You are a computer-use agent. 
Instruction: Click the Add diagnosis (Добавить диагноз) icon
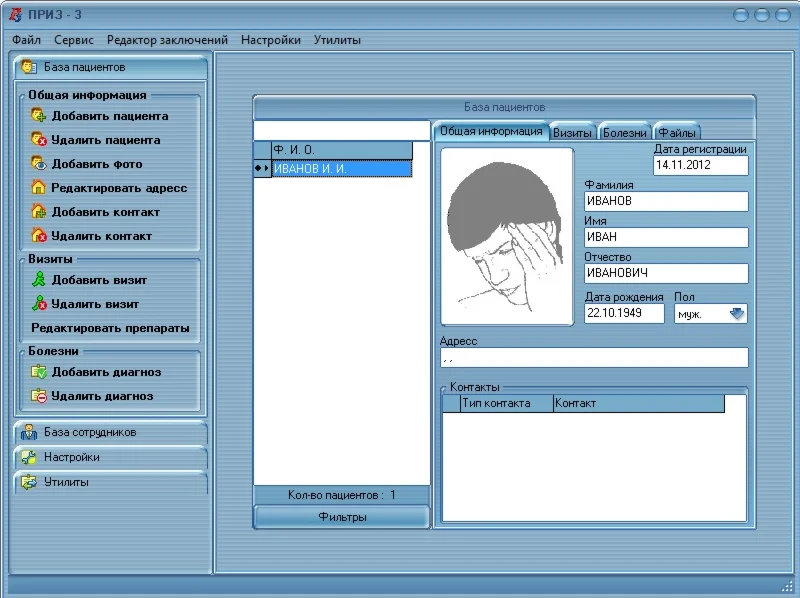pyautogui.click(x=39, y=372)
